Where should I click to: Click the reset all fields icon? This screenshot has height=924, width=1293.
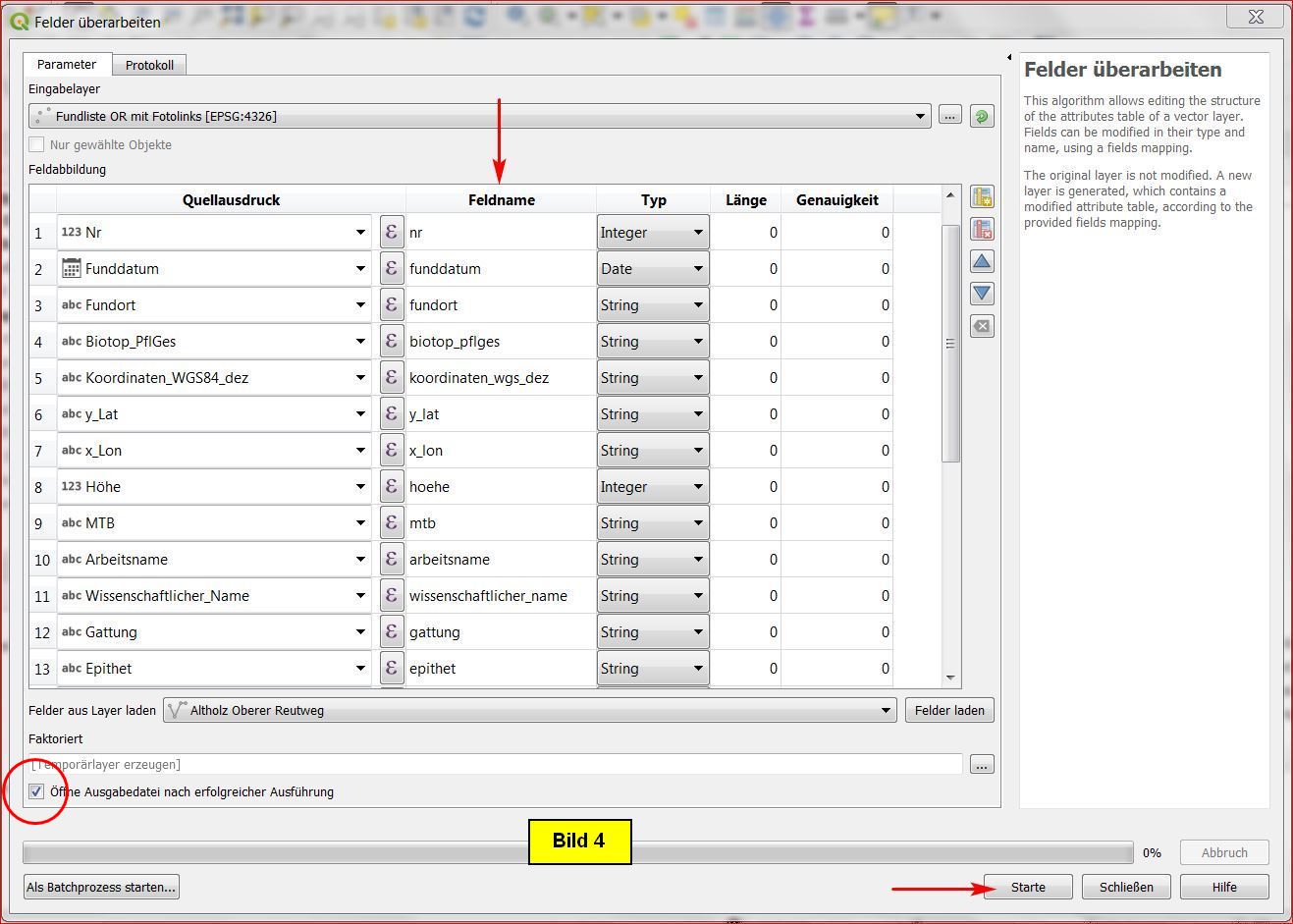982,326
